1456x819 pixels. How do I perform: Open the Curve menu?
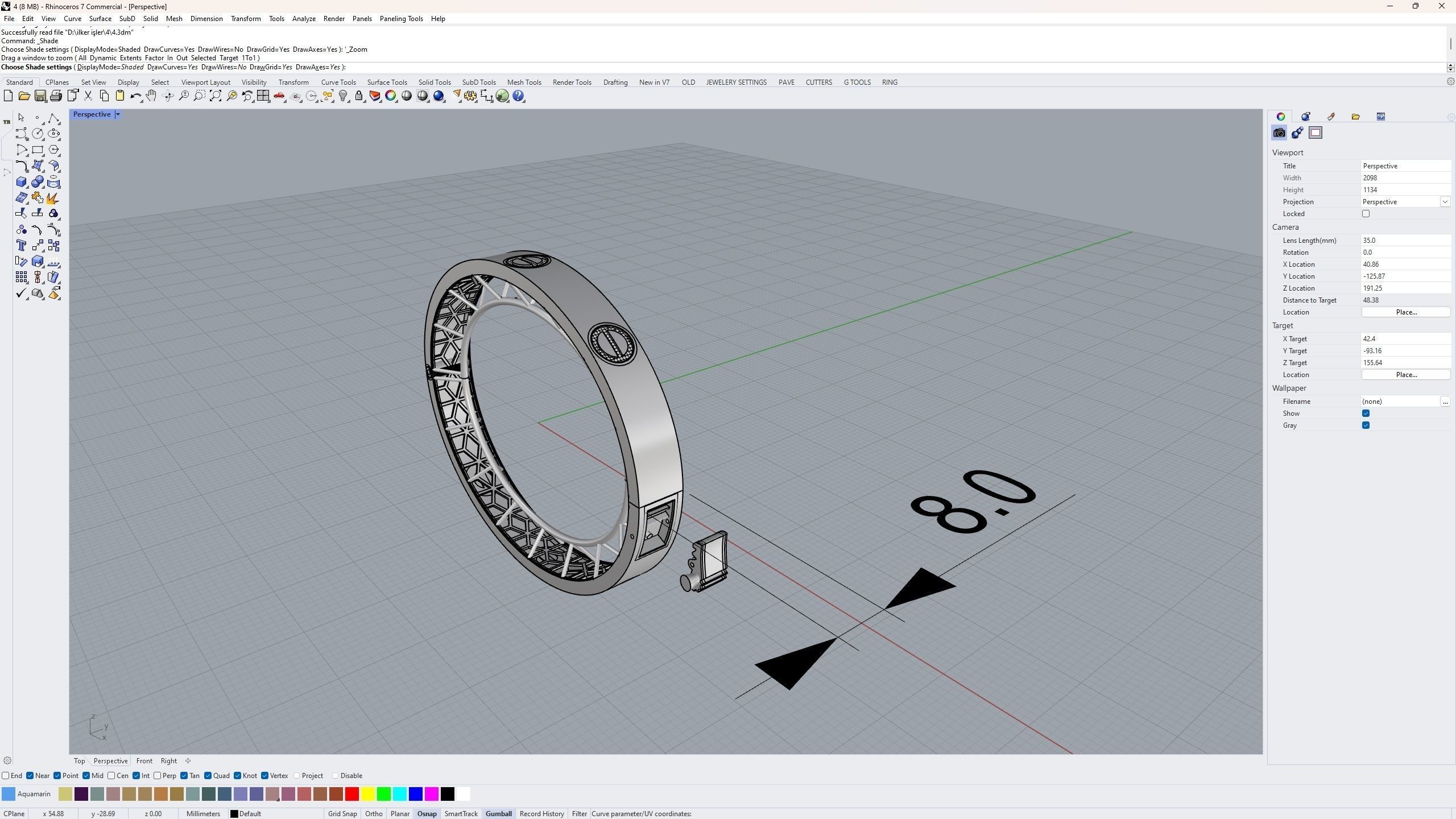(72, 19)
